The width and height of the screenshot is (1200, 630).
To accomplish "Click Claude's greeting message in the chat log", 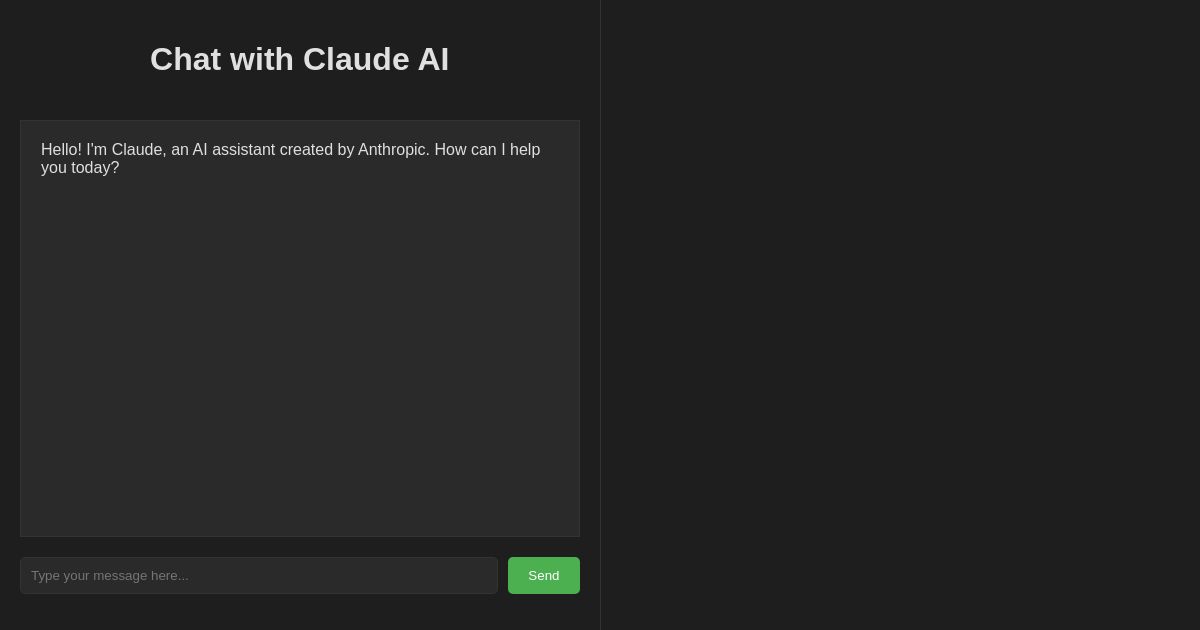I will (x=290, y=158).
